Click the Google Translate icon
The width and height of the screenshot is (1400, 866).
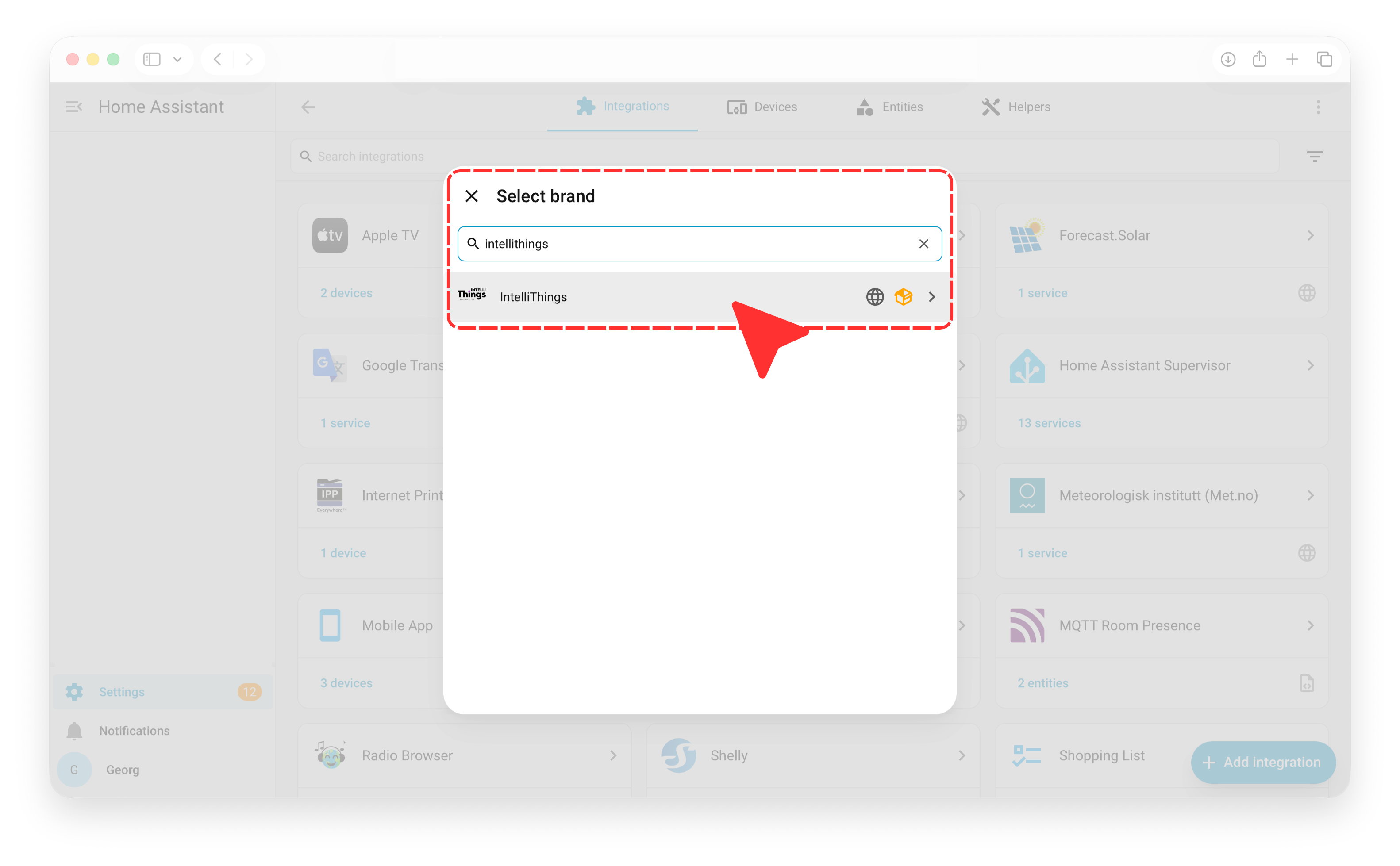pos(330,365)
